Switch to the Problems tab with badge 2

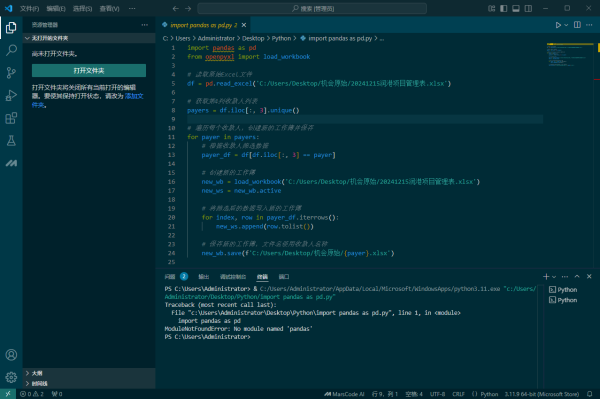click(176, 277)
